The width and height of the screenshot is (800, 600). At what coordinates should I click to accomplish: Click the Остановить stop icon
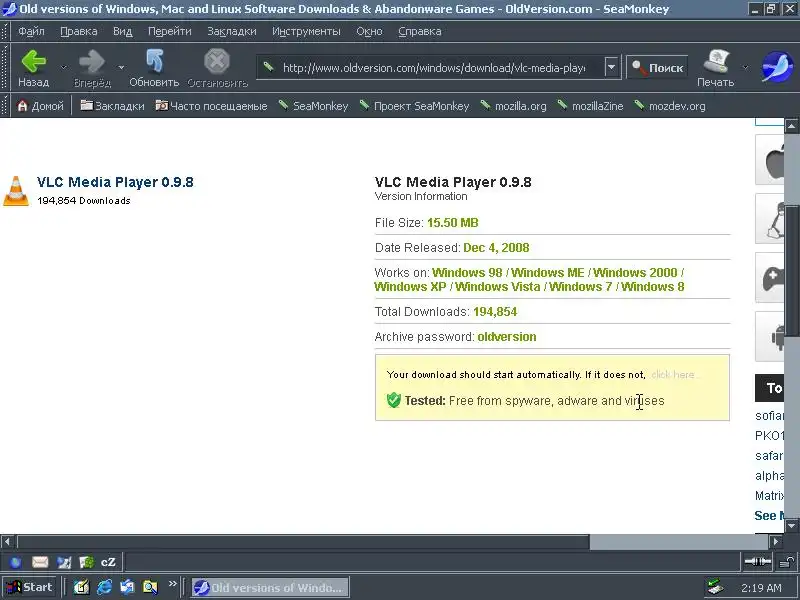(217, 68)
